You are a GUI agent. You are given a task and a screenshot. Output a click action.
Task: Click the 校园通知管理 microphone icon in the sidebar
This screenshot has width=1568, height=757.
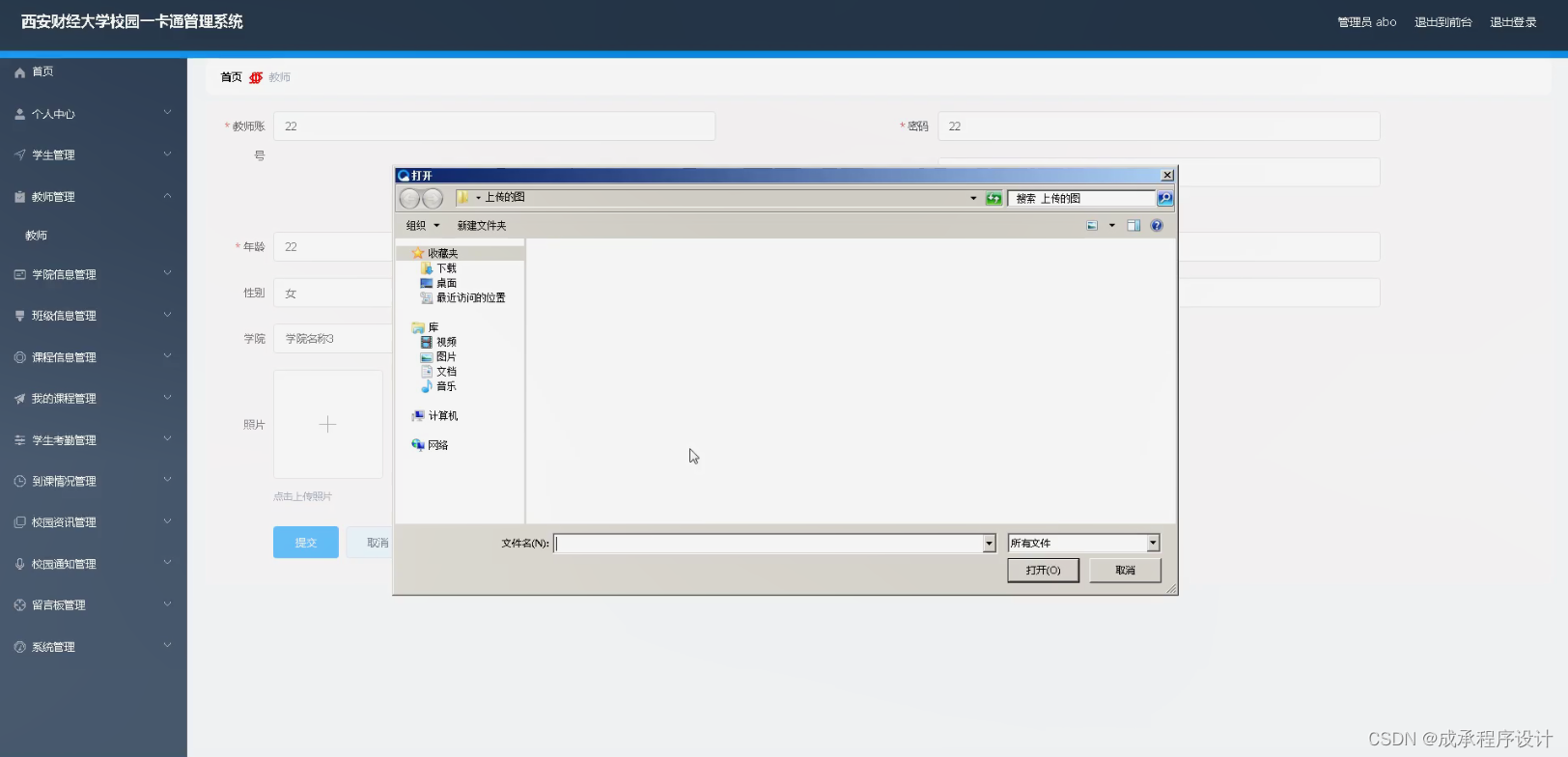click(19, 564)
